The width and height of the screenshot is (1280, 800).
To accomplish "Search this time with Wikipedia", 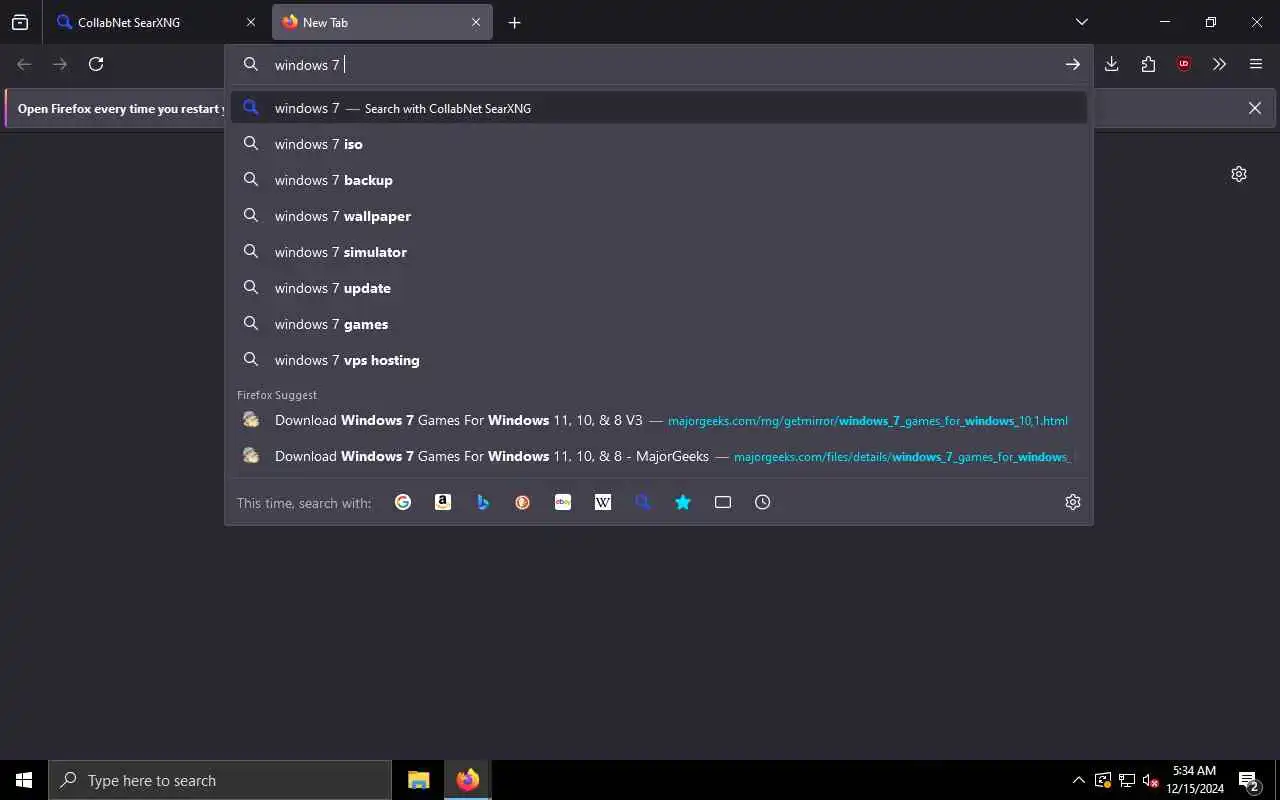I will tap(603, 502).
